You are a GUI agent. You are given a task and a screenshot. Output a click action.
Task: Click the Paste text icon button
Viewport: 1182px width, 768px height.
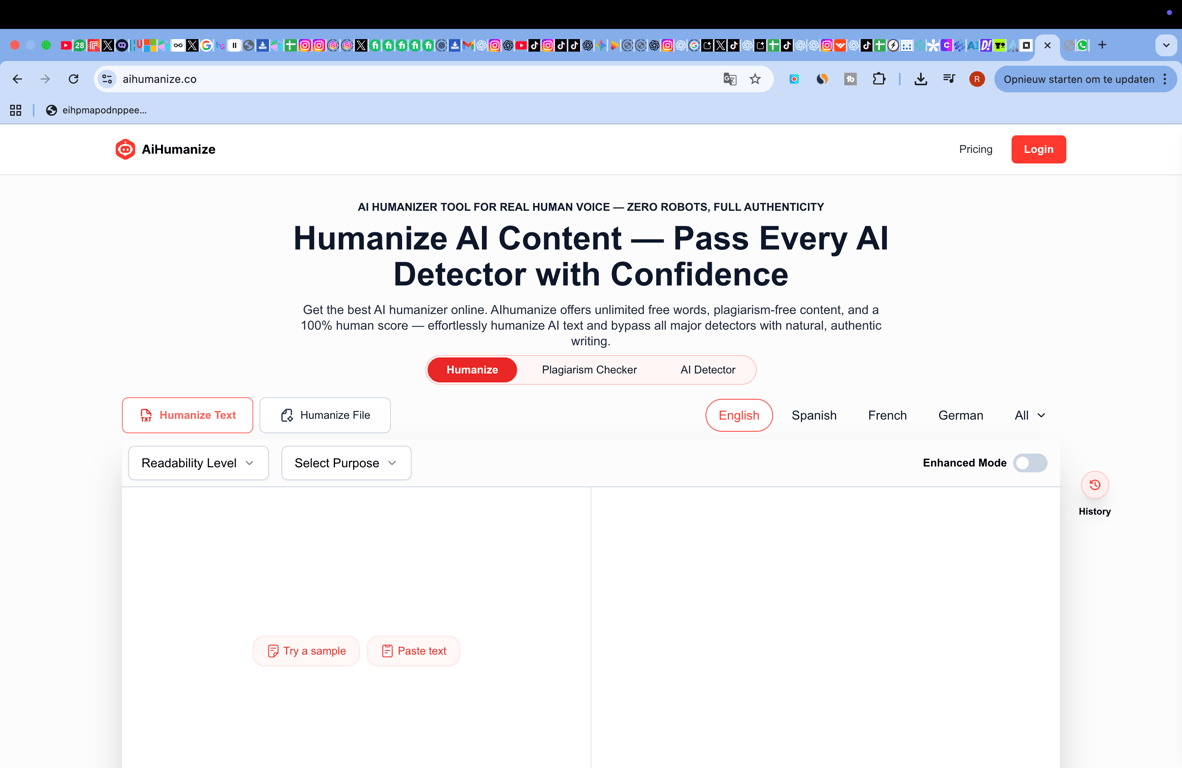[x=387, y=651]
